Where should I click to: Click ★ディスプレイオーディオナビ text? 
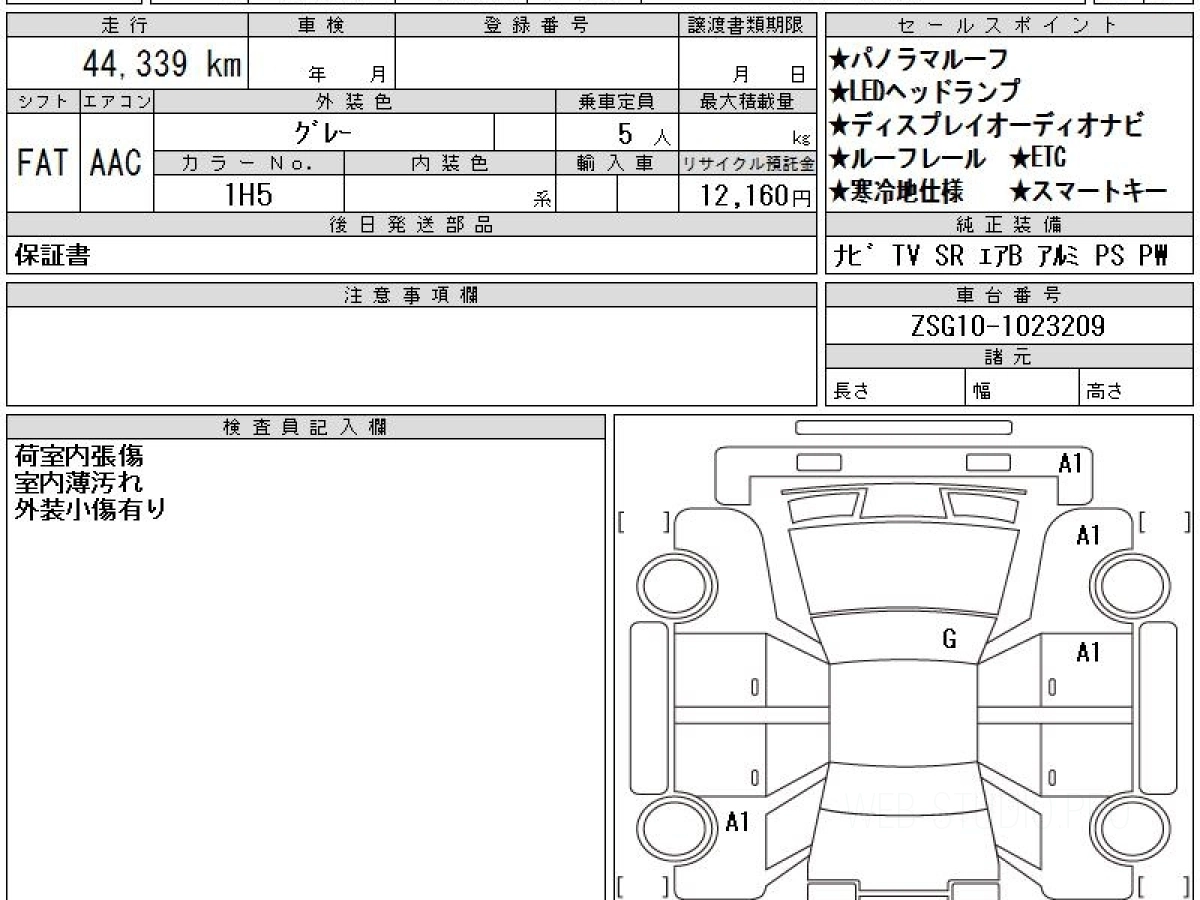point(986,125)
